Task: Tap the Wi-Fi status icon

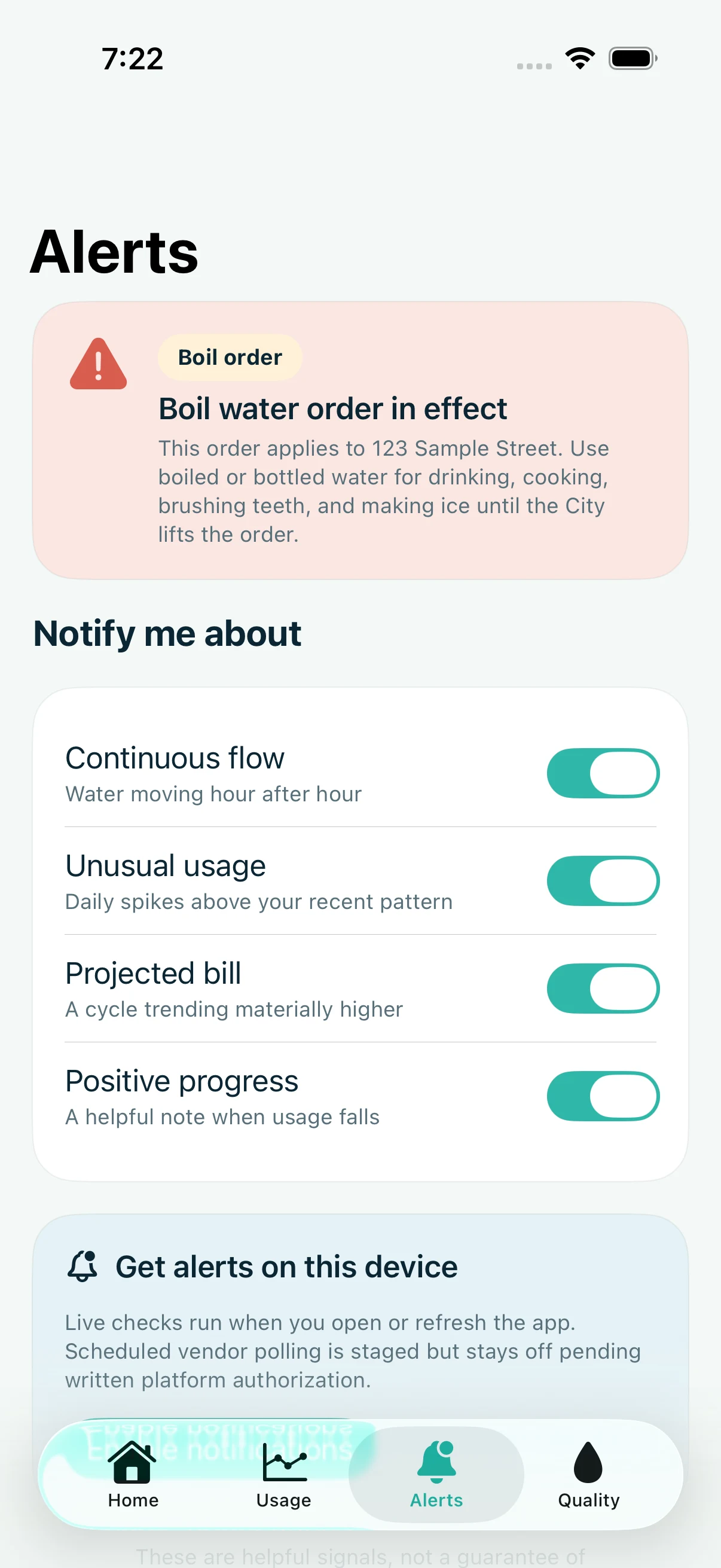Action: click(x=580, y=59)
